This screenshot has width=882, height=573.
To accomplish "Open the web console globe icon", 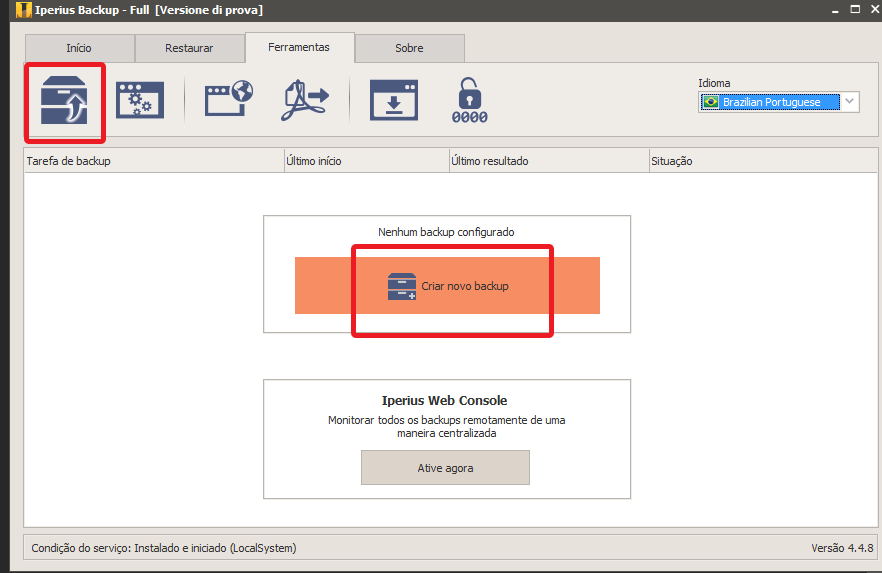I will tap(228, 98).
